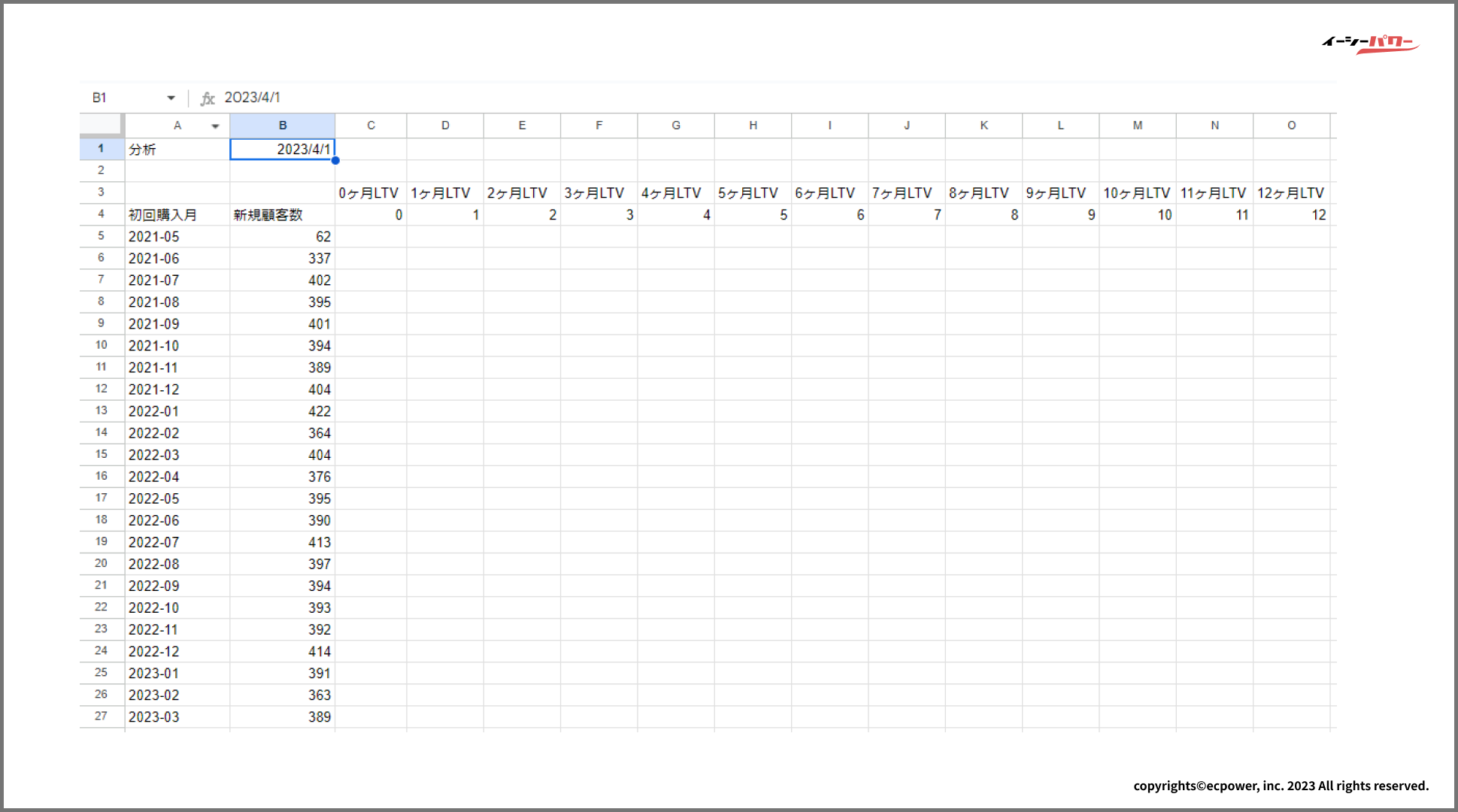Click the select-all corner box
Viewport: 1458px width, 812px height.
[x=101, y=125]
